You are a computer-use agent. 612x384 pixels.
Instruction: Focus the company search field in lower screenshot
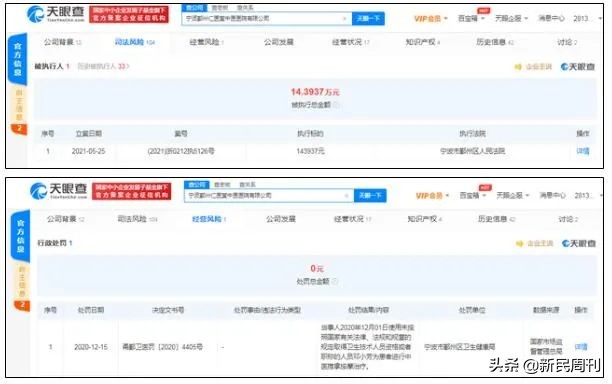coord(269,196)
